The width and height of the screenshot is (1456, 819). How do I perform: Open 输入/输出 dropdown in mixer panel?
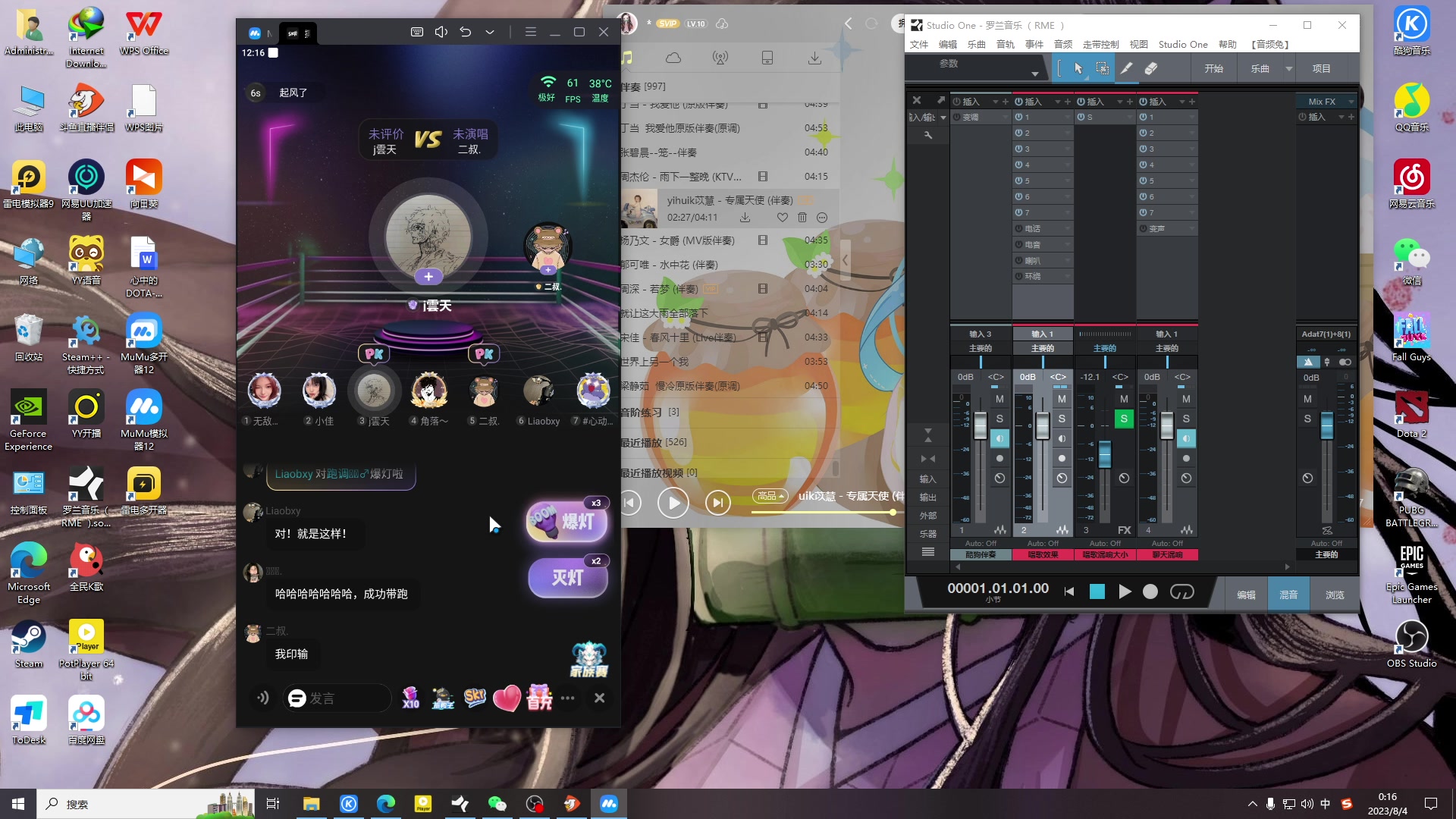pos(943,118)
